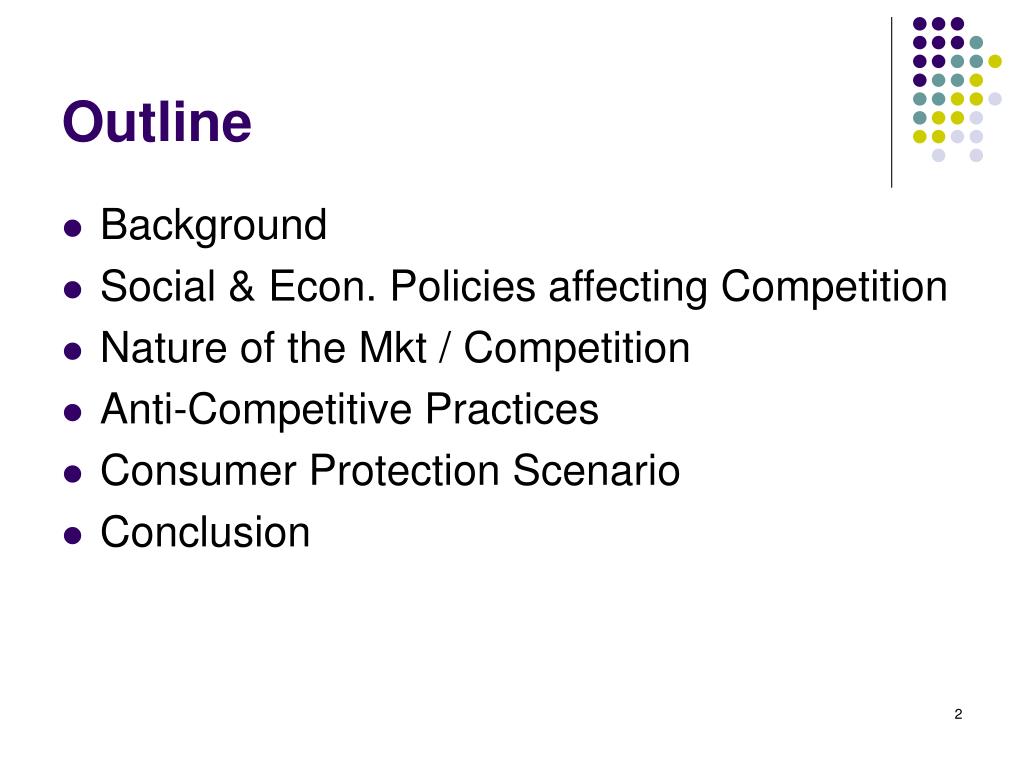Click the slide number 2
This screenshot has width=1024, height=768.
(958, 714)
